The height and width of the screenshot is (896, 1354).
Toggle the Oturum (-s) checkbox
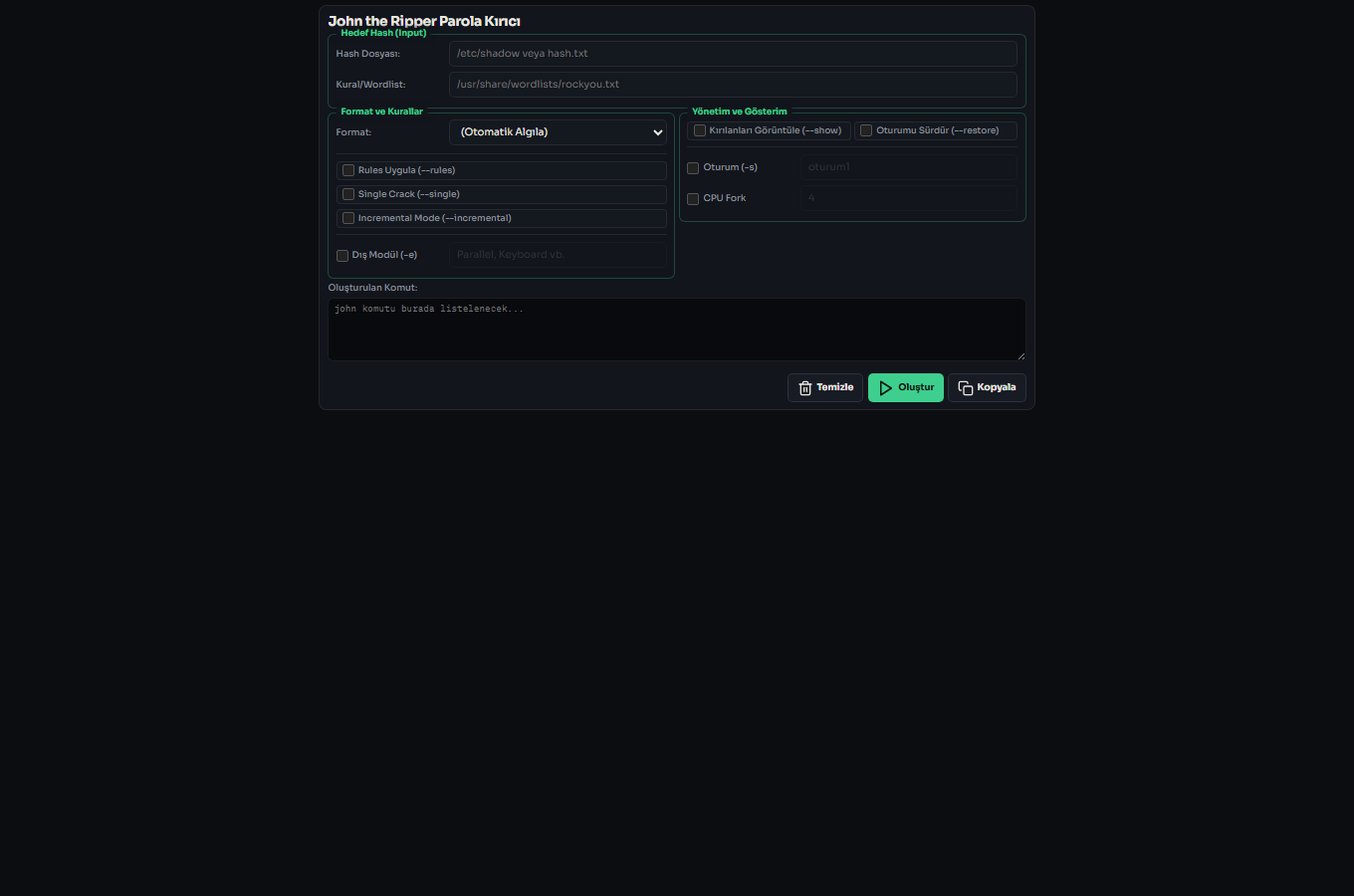coord(693,168)
